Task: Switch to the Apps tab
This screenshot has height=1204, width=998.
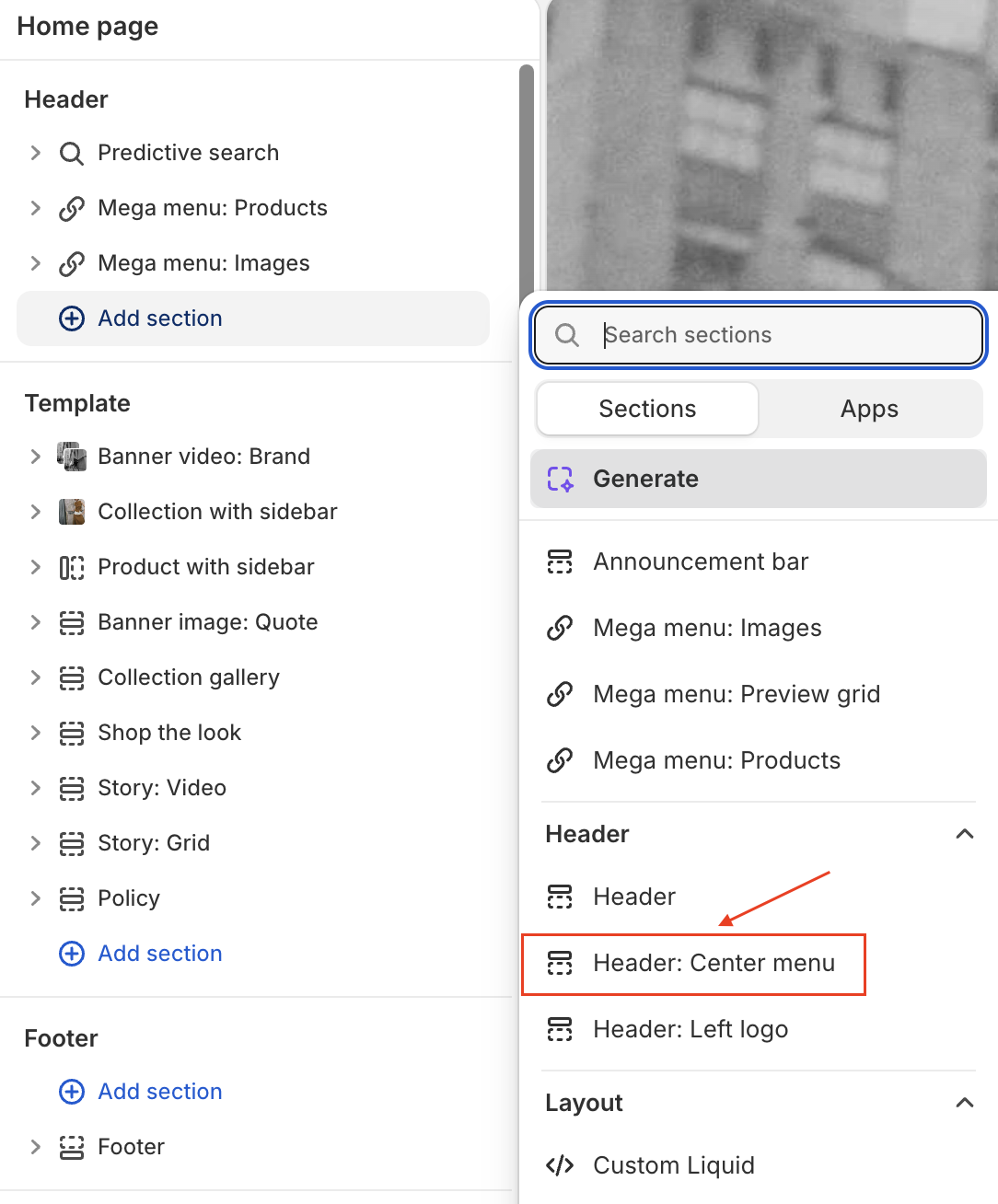Action: click(868, 409)
